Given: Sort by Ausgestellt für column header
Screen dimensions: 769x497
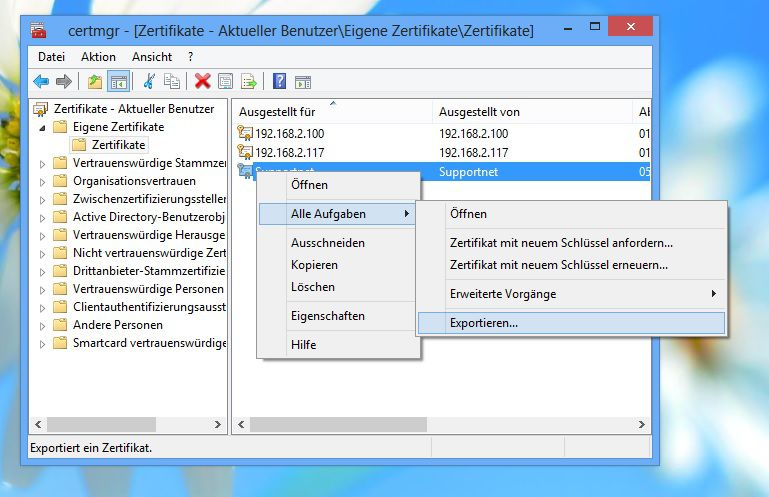Looking at the screenshot, I should pos(333,112).
